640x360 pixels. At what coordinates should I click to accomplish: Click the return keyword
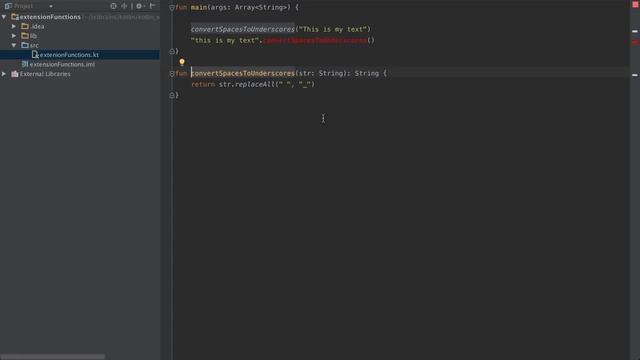[203, 84]
